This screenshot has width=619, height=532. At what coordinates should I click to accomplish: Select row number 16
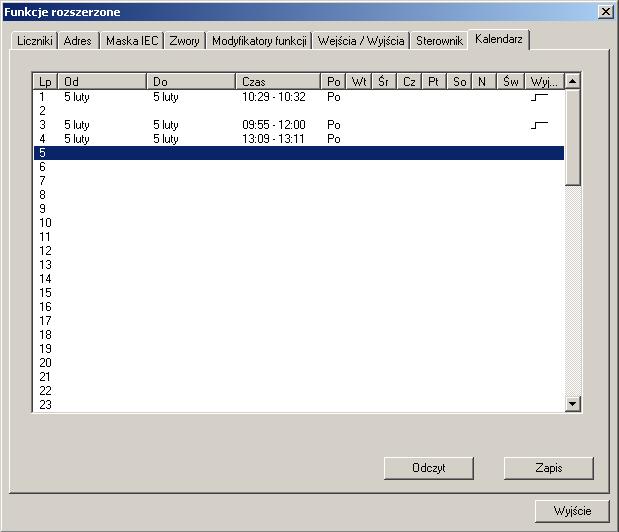click(299, 307)
